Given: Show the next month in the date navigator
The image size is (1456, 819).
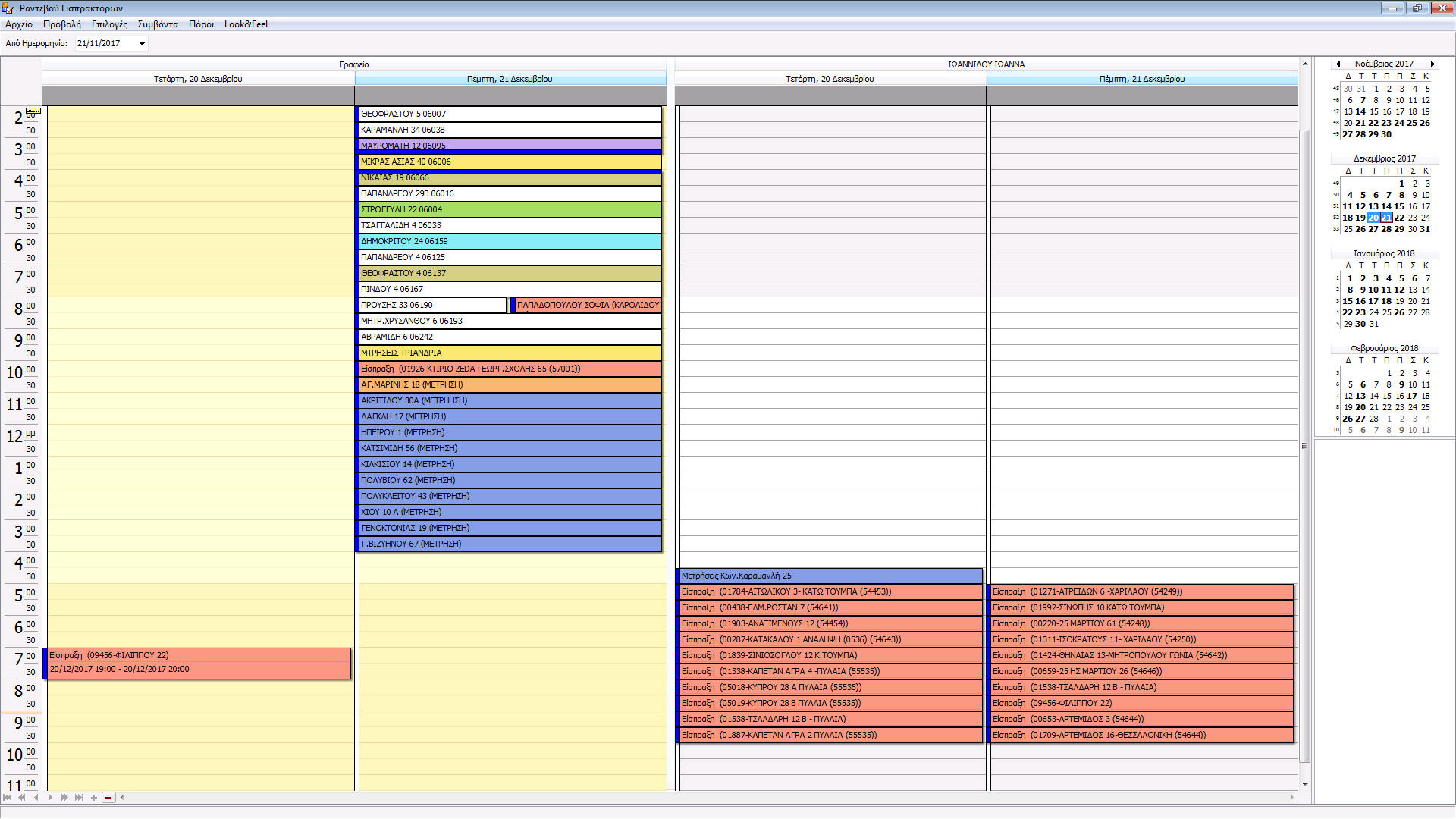Looking at the screenshot, I should 1432,64.
